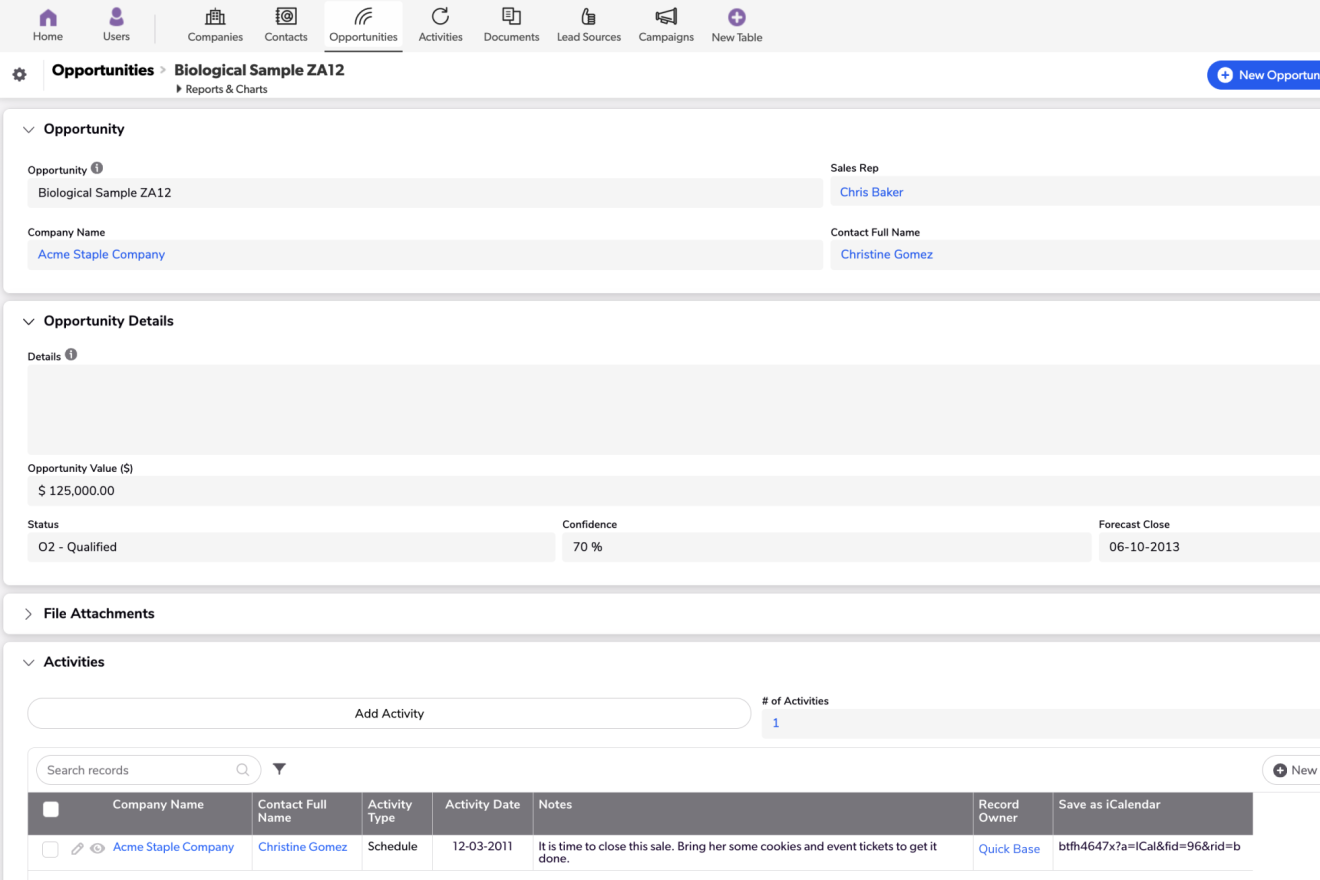This screenshot has width=1320, height=880.
Task: View activity record via eye icon
Action: (97, 849)
